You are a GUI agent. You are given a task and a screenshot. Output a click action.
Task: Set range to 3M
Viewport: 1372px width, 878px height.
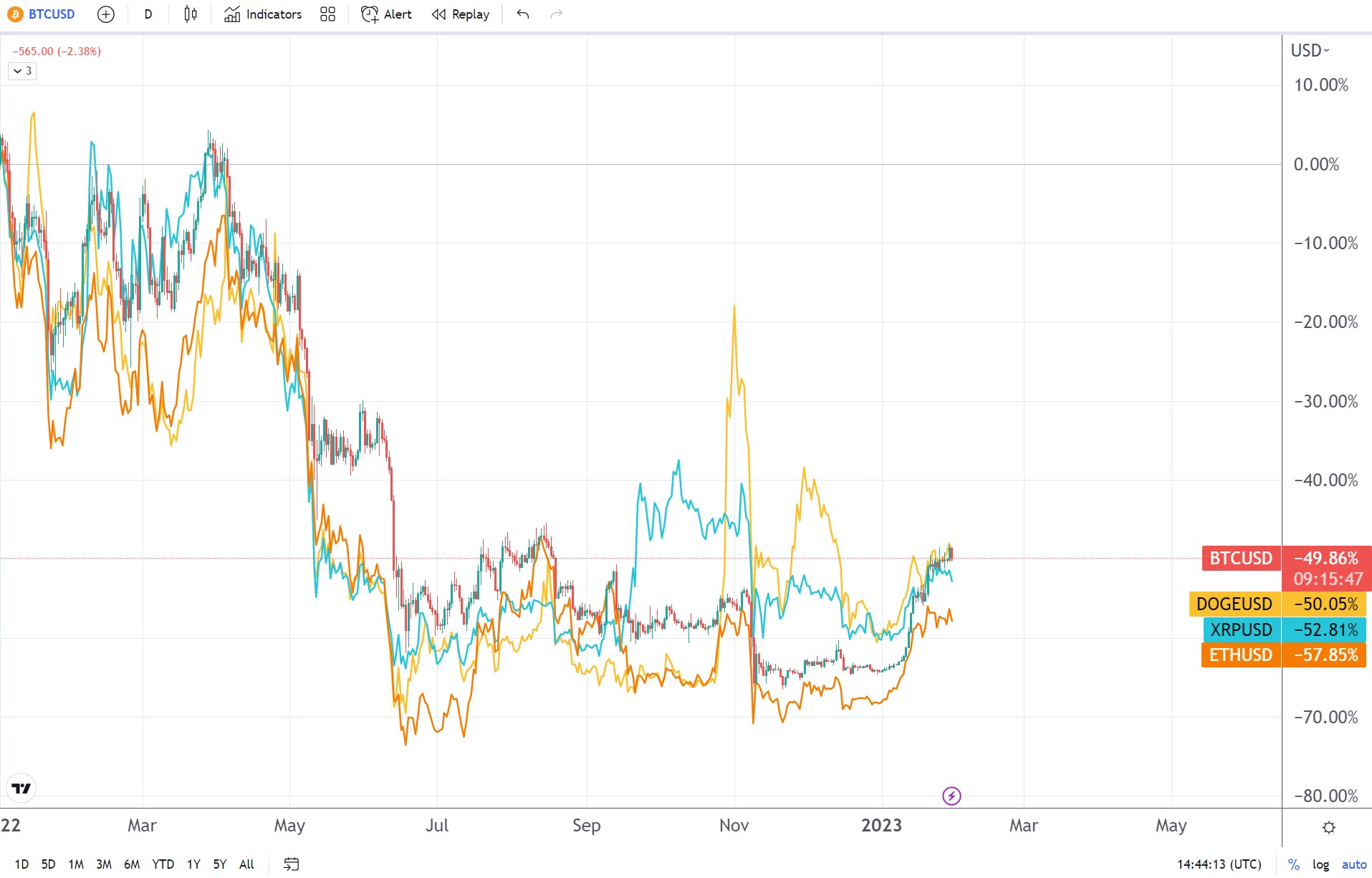(104, 864)
